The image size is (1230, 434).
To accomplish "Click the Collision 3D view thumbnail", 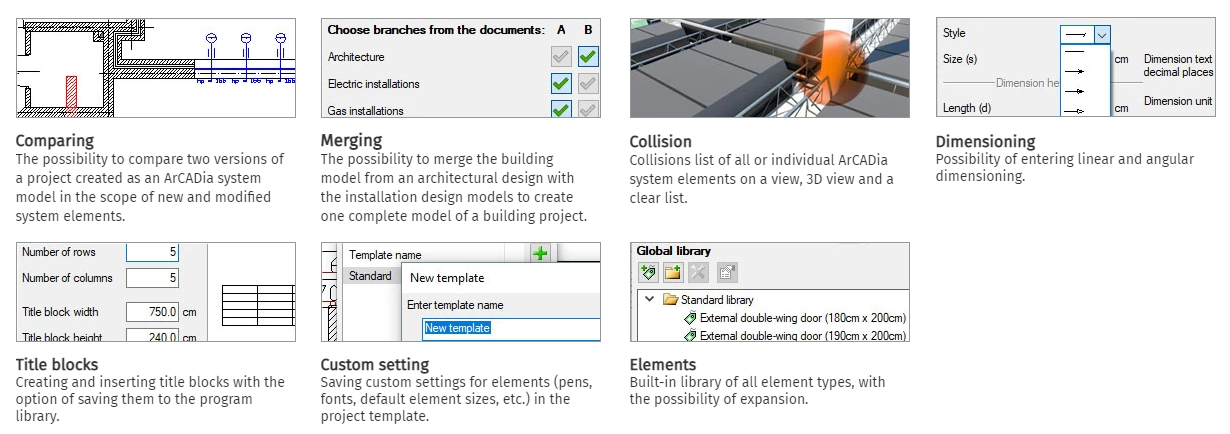I will [769, 68].
